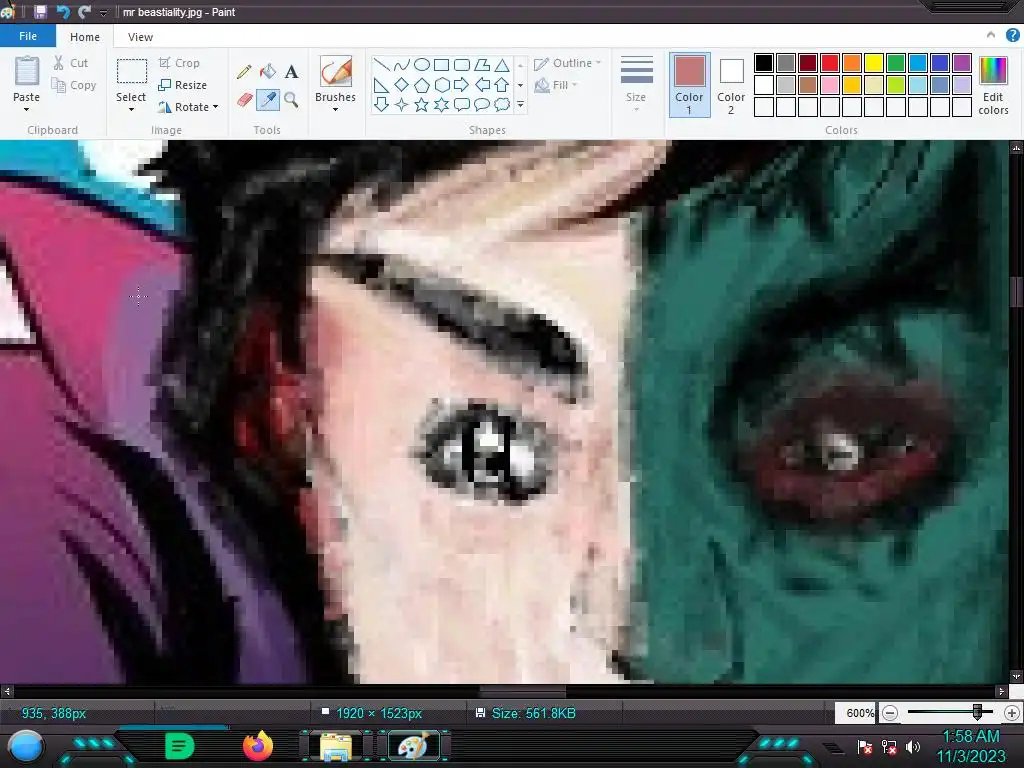
Task: Select the Text tool
Action: 291,71
